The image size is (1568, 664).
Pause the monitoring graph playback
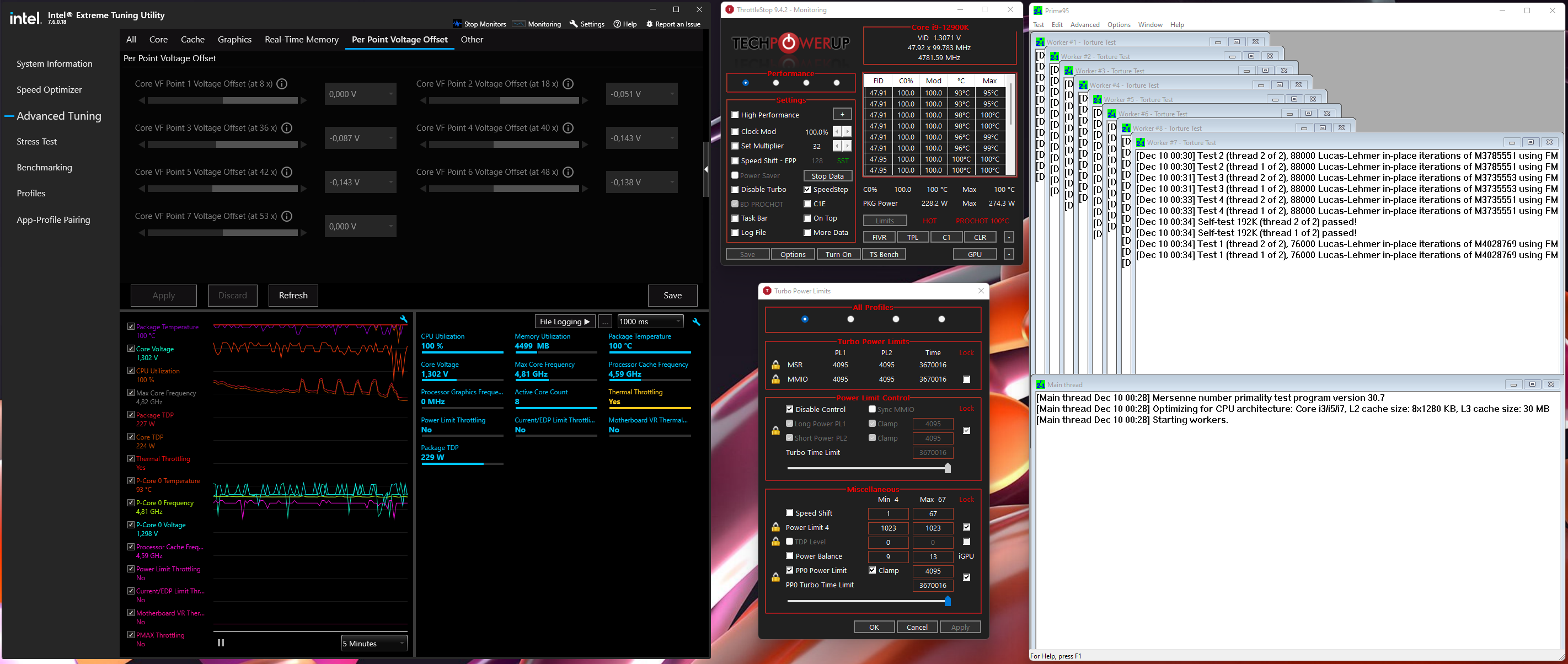221,642
